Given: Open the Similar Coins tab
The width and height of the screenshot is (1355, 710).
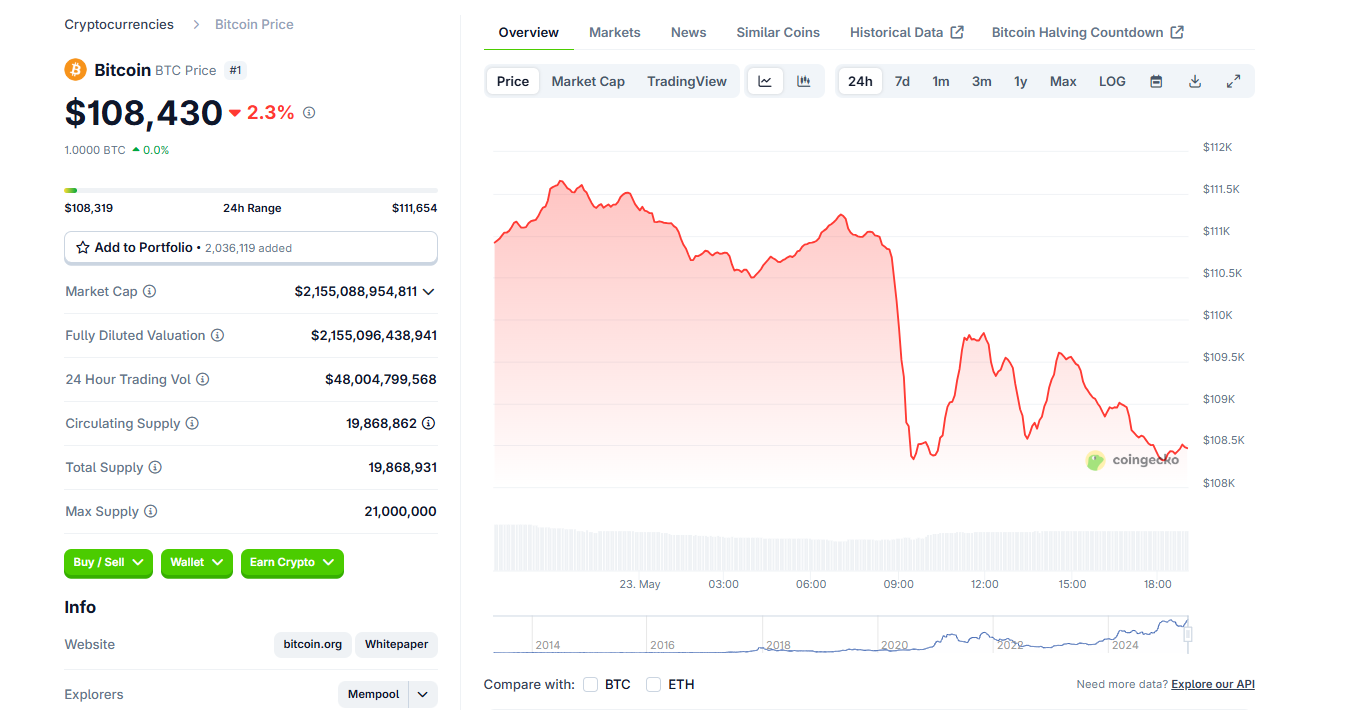Looking at the screenshot, I should 778,32.
